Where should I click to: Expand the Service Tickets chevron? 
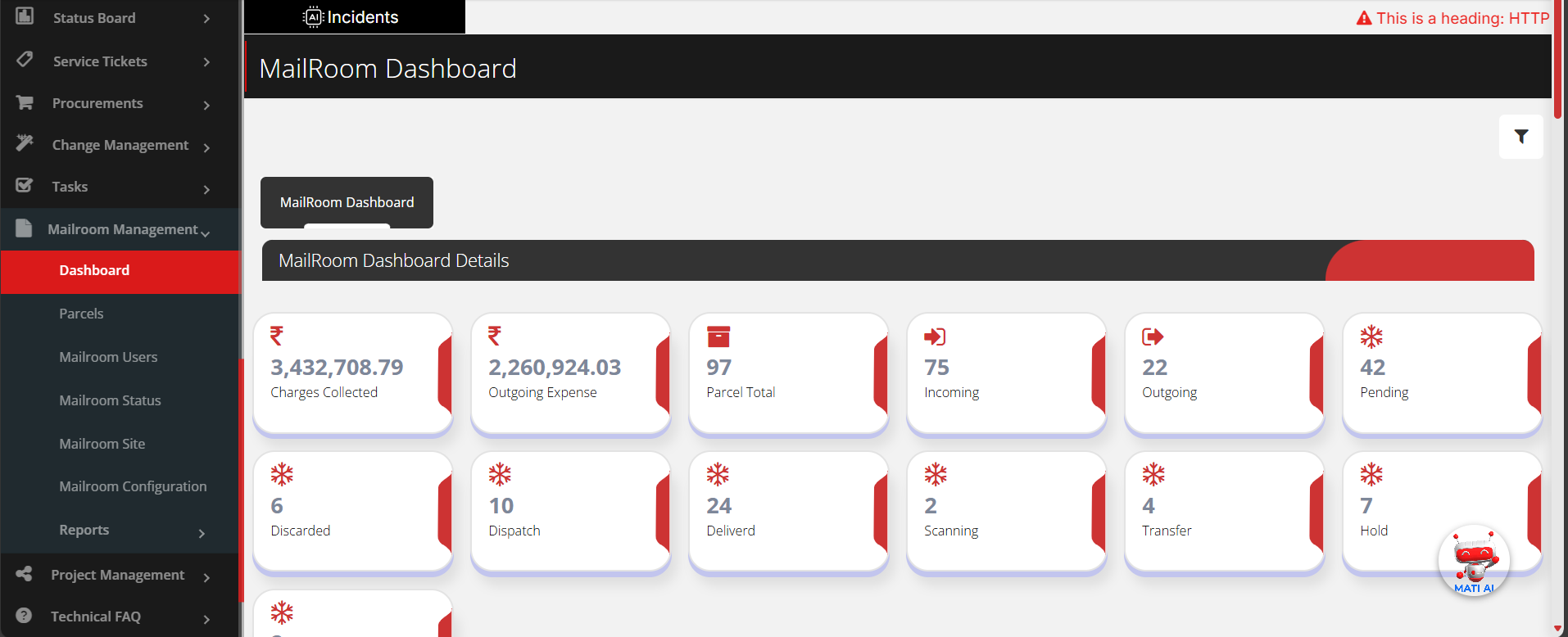pyautogui.click(x=206, y=62)
